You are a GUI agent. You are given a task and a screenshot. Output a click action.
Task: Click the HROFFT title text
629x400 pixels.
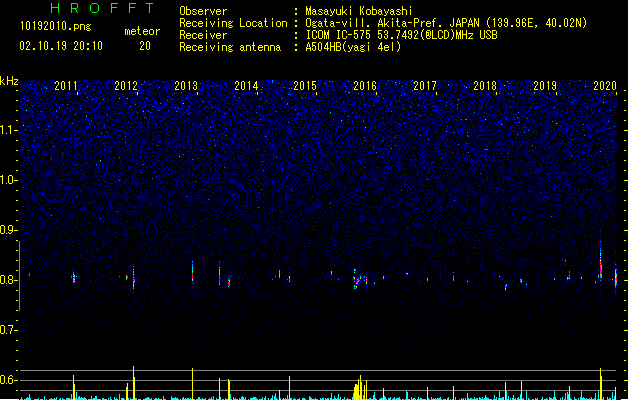(x=103, y=8)
